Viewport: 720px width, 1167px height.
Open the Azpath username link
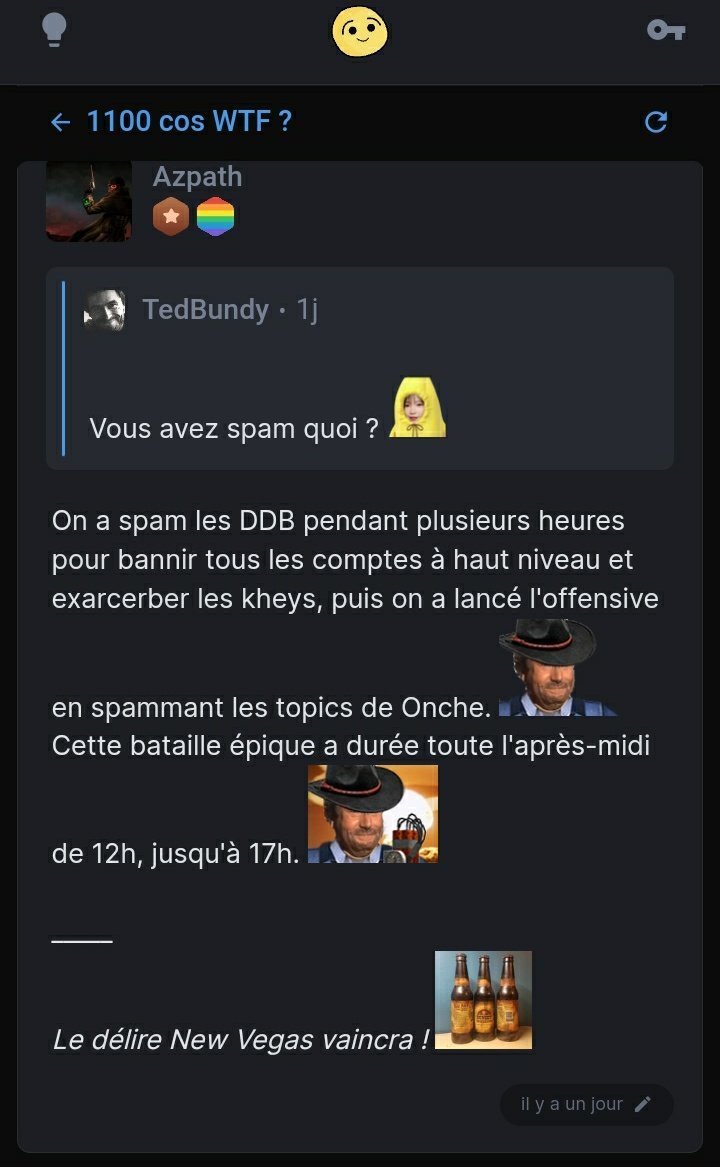(x=197, y=176)
